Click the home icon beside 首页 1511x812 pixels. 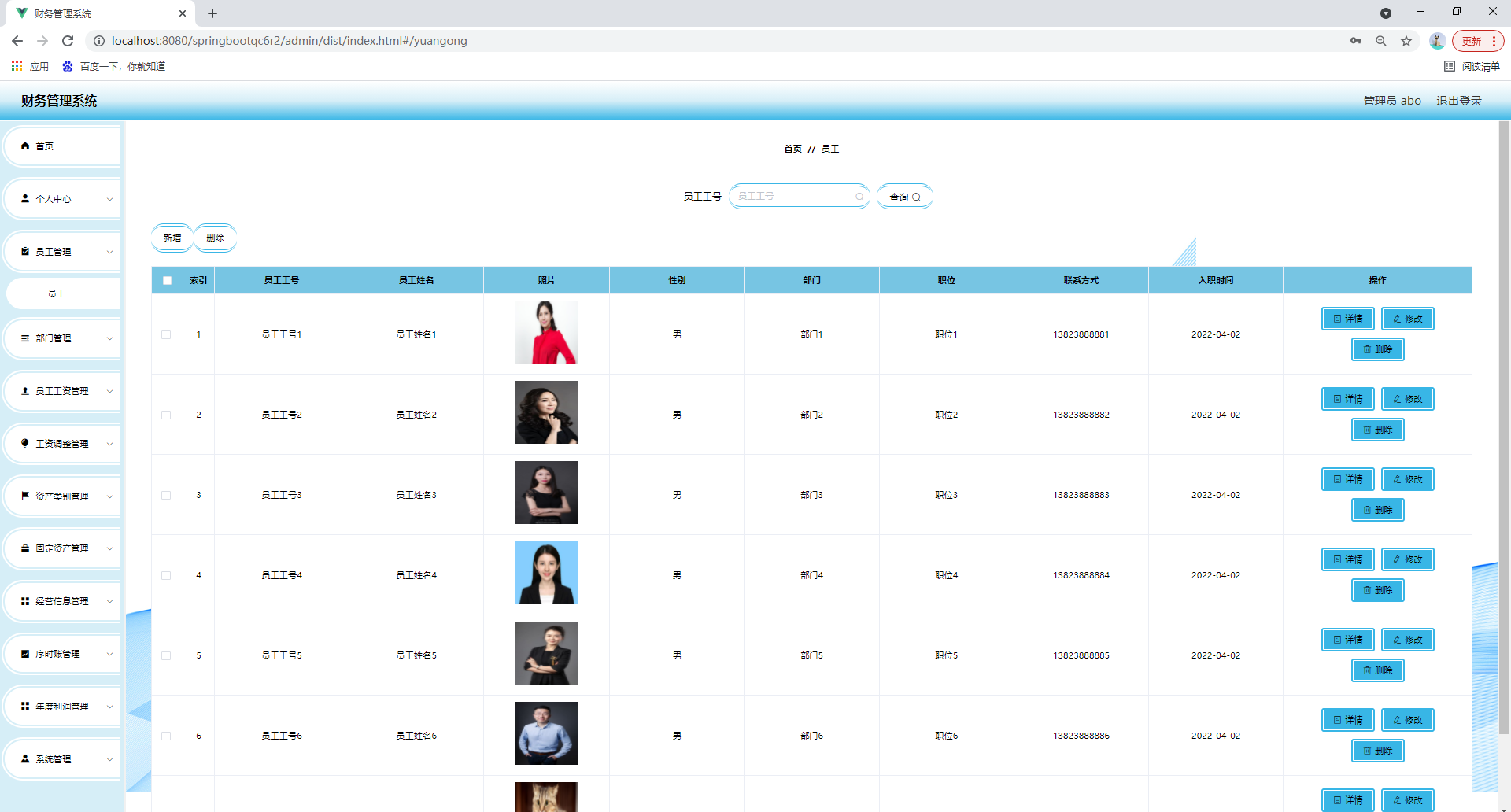point(25,146)
